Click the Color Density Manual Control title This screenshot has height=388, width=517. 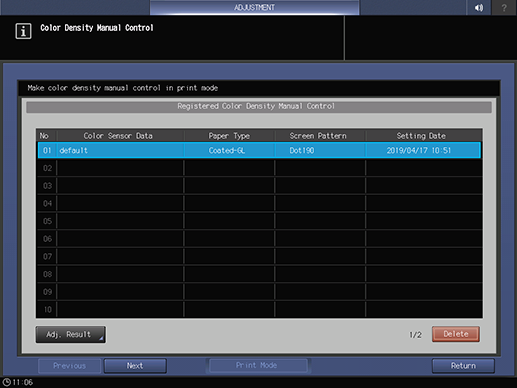click(97, 28)
